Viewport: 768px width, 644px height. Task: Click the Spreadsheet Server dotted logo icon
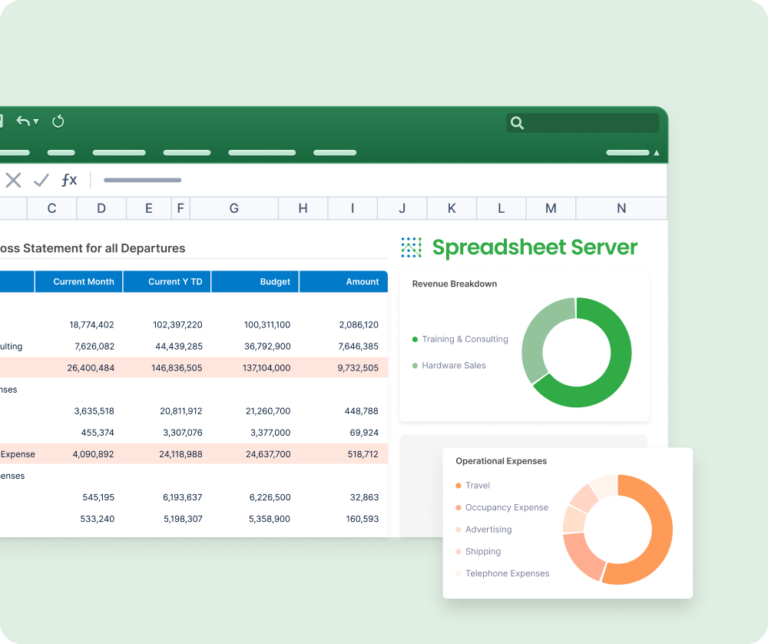click(x=411, y=247)
